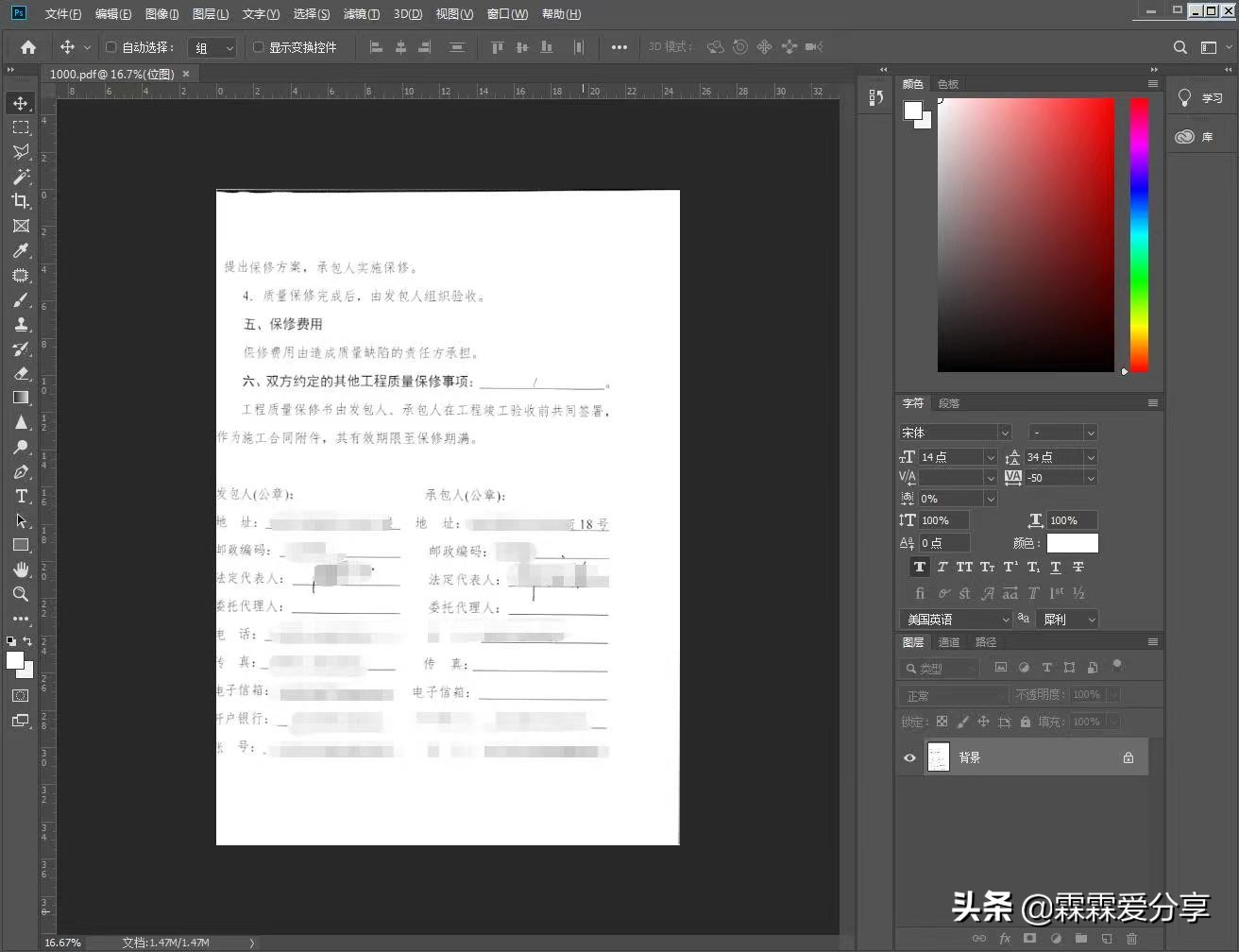The image size is (1239, 952).
Task: Click the three-dot more options button
Action: pos(619,47)
